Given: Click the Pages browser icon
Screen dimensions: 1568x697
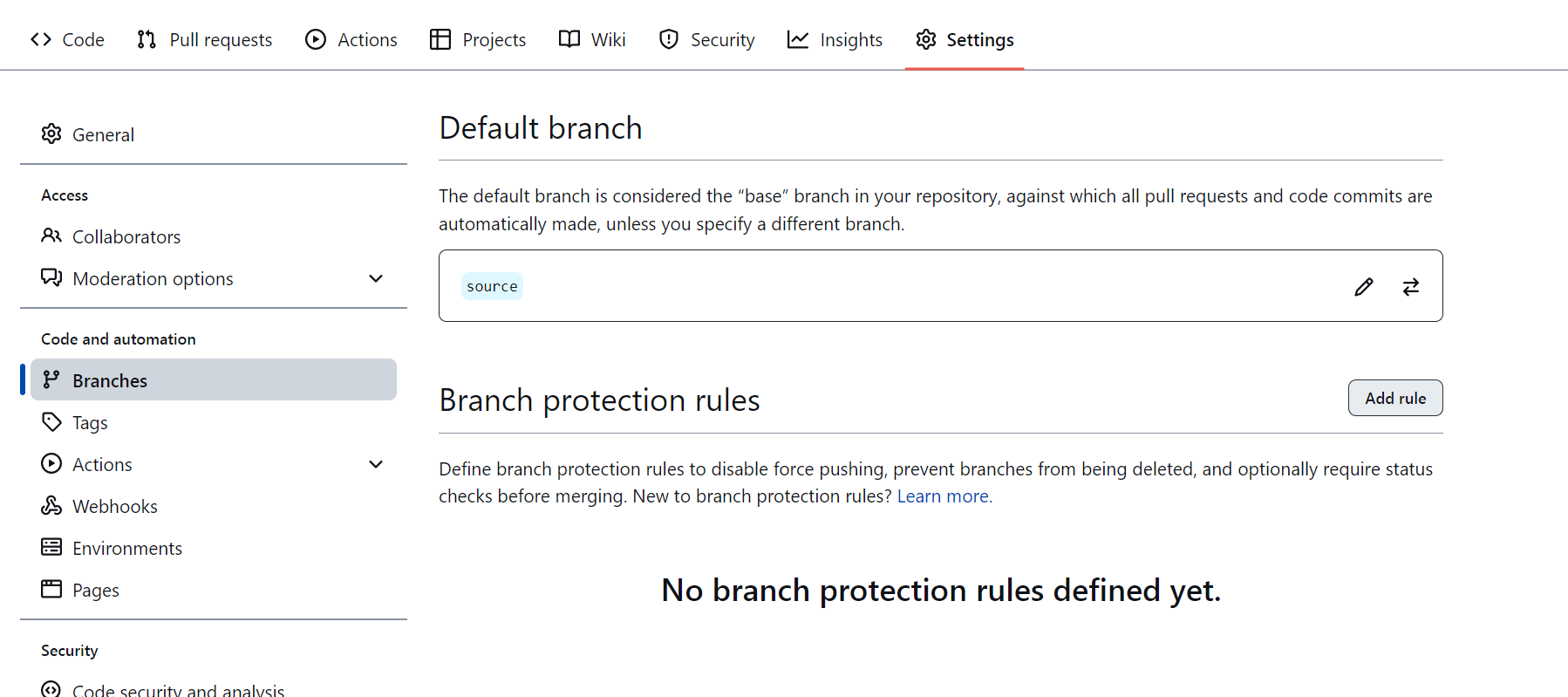Looking at the screenshot, I should point(51,589).
